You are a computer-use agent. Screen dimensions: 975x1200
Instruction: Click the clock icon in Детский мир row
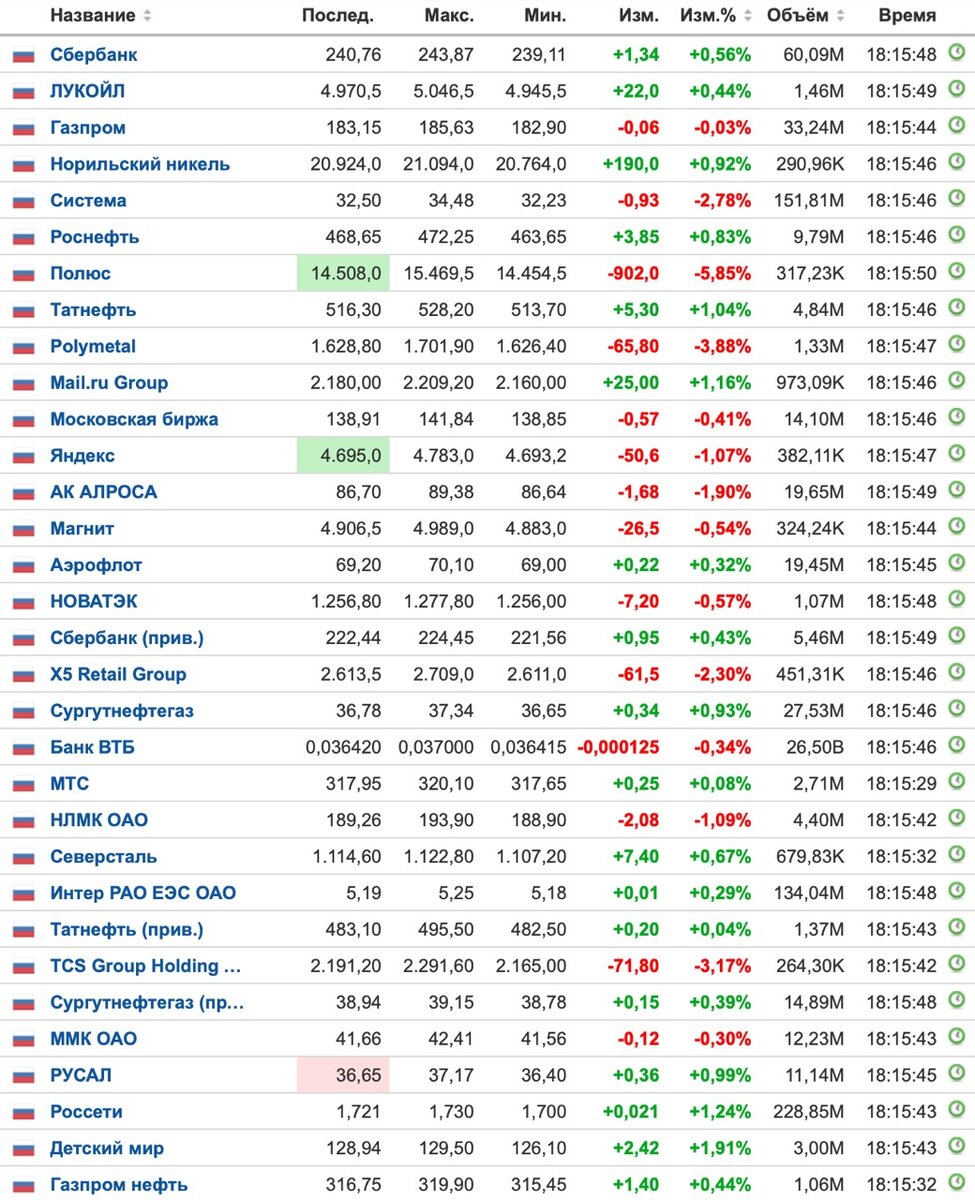pos(956,1147)
